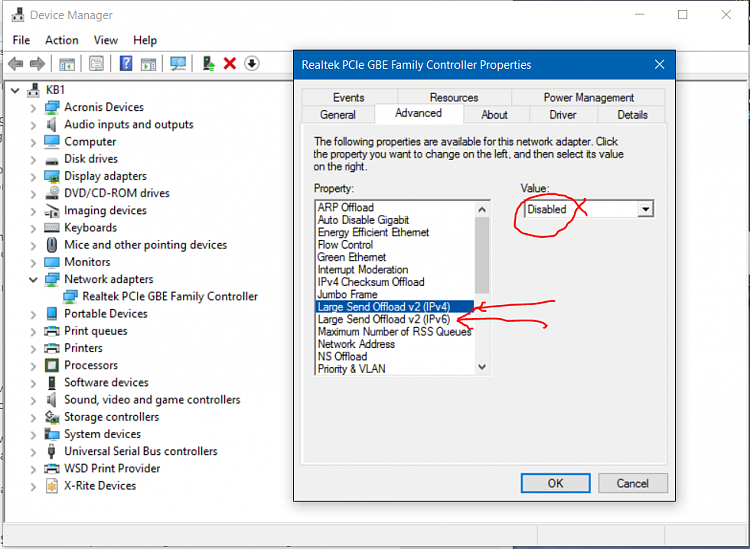The image size is (750, 549).
Task: Select Large Send Offload v2 (IPv6) property
Action: point(384,319)
